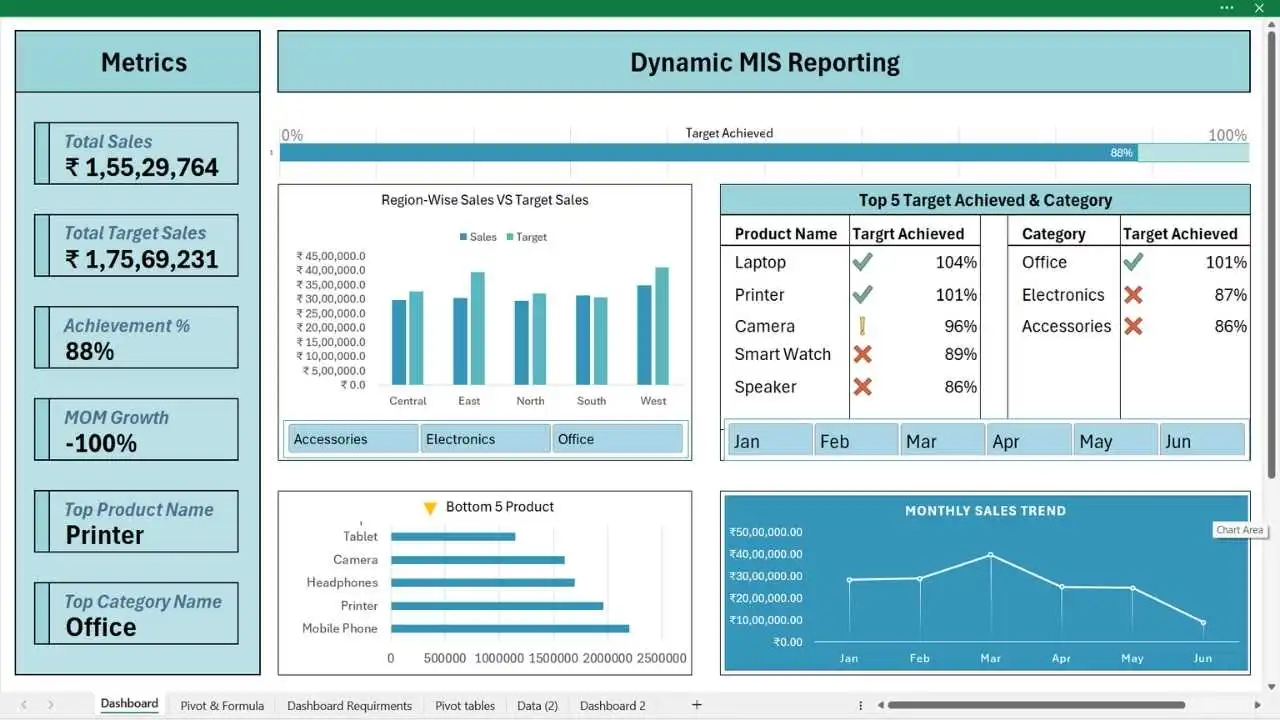Screen dimensions: 1280x720
Task: Select the MOM Growth metric card
Action: [136, 429]
